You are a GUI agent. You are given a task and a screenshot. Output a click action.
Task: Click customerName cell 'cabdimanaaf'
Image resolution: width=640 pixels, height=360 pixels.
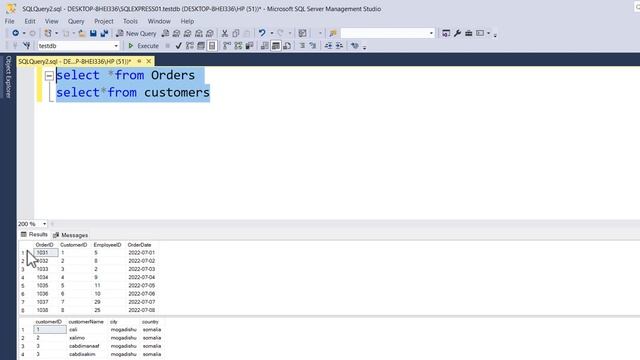84,346
